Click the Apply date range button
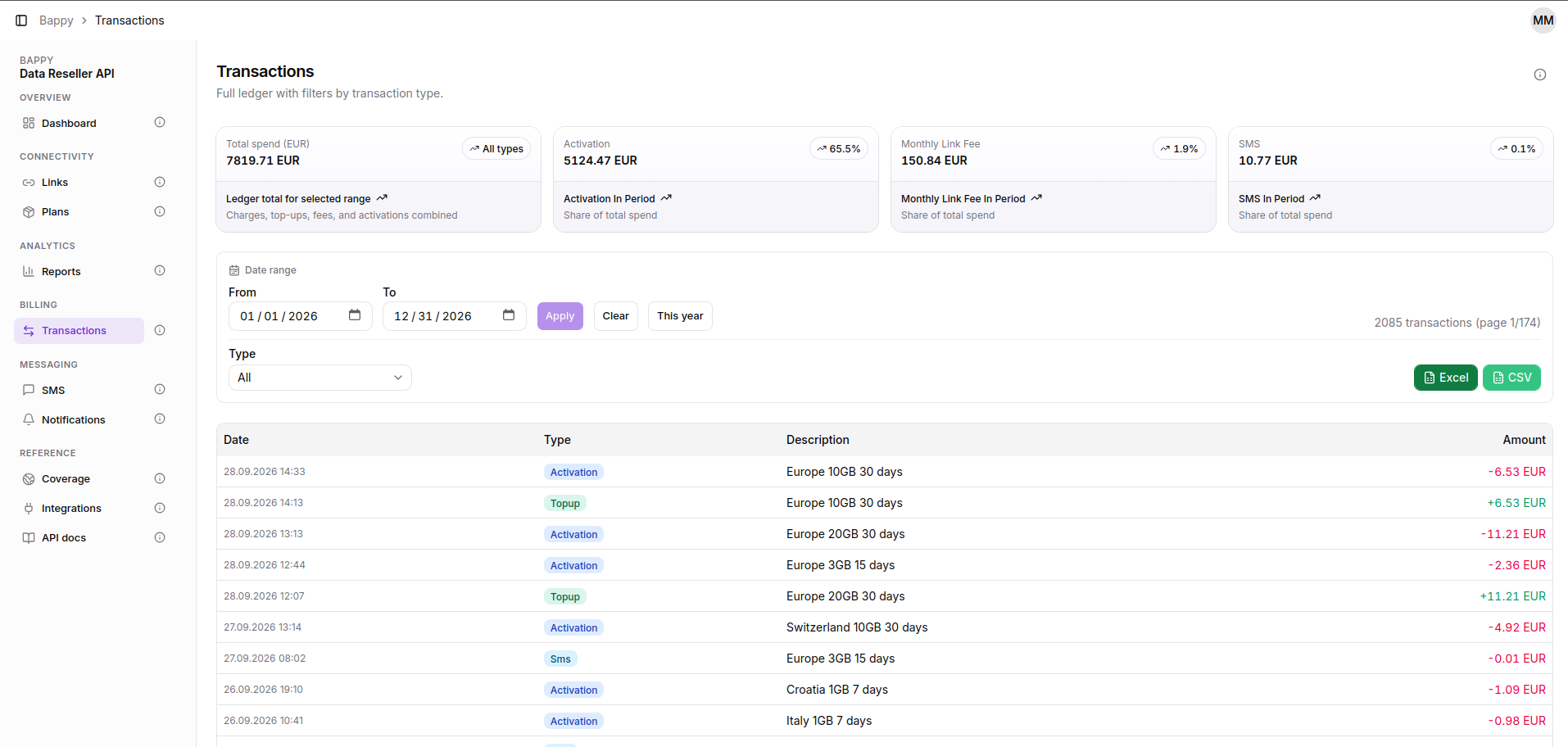 (x=560, y=316)
